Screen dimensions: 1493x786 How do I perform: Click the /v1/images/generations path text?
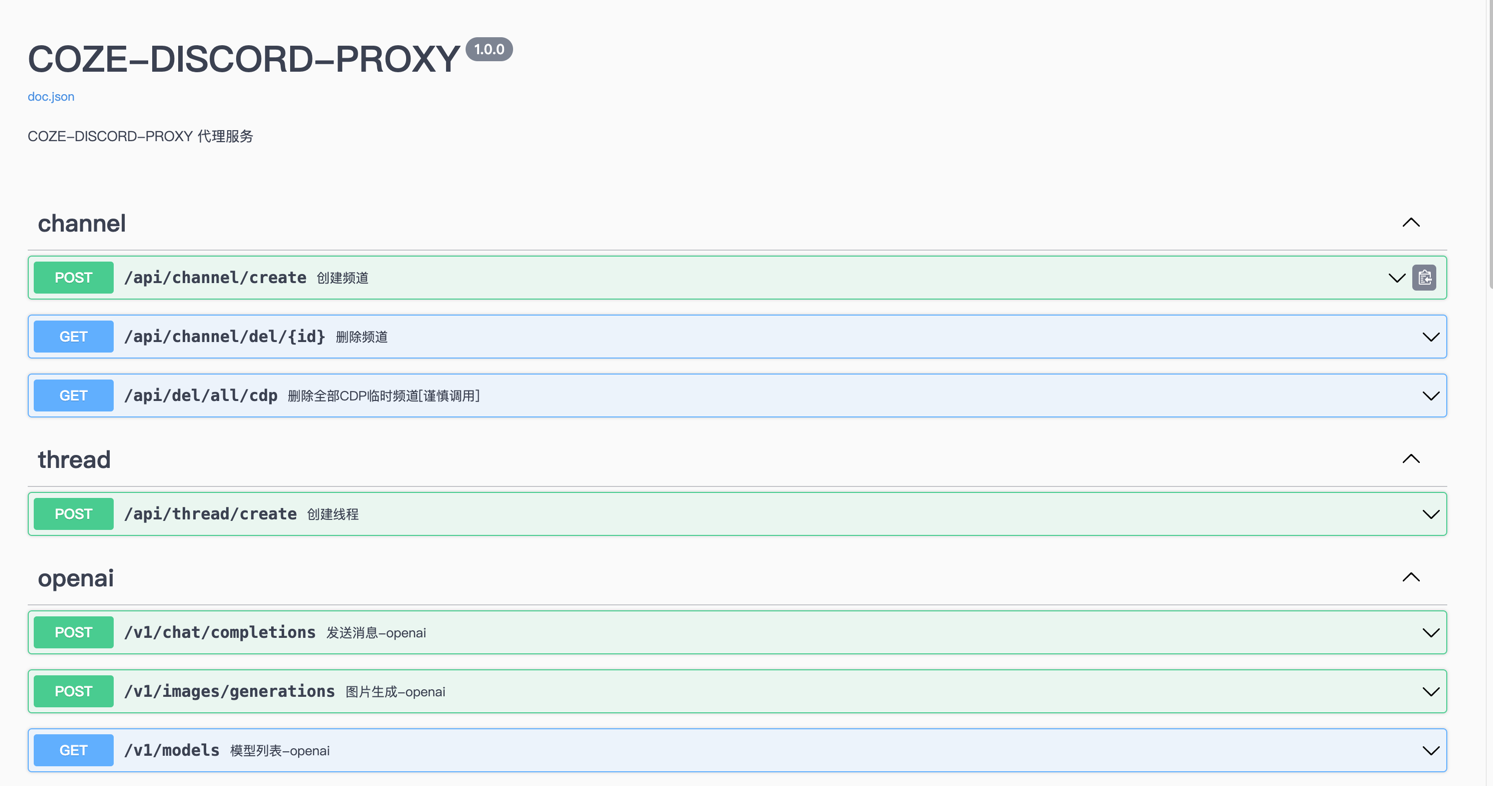click(229, 691)
